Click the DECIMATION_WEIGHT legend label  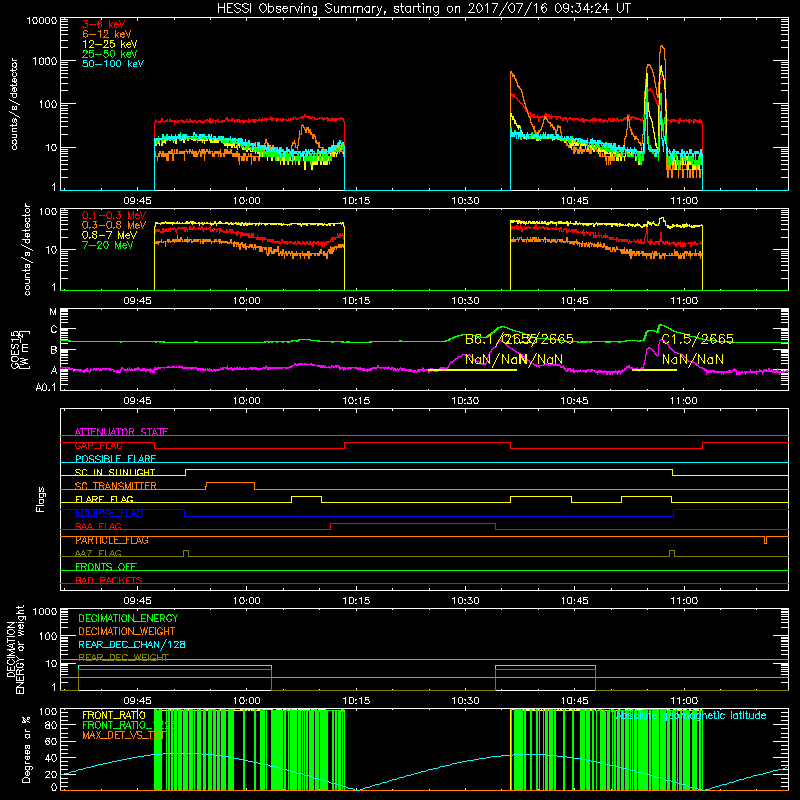pos(127,631)
